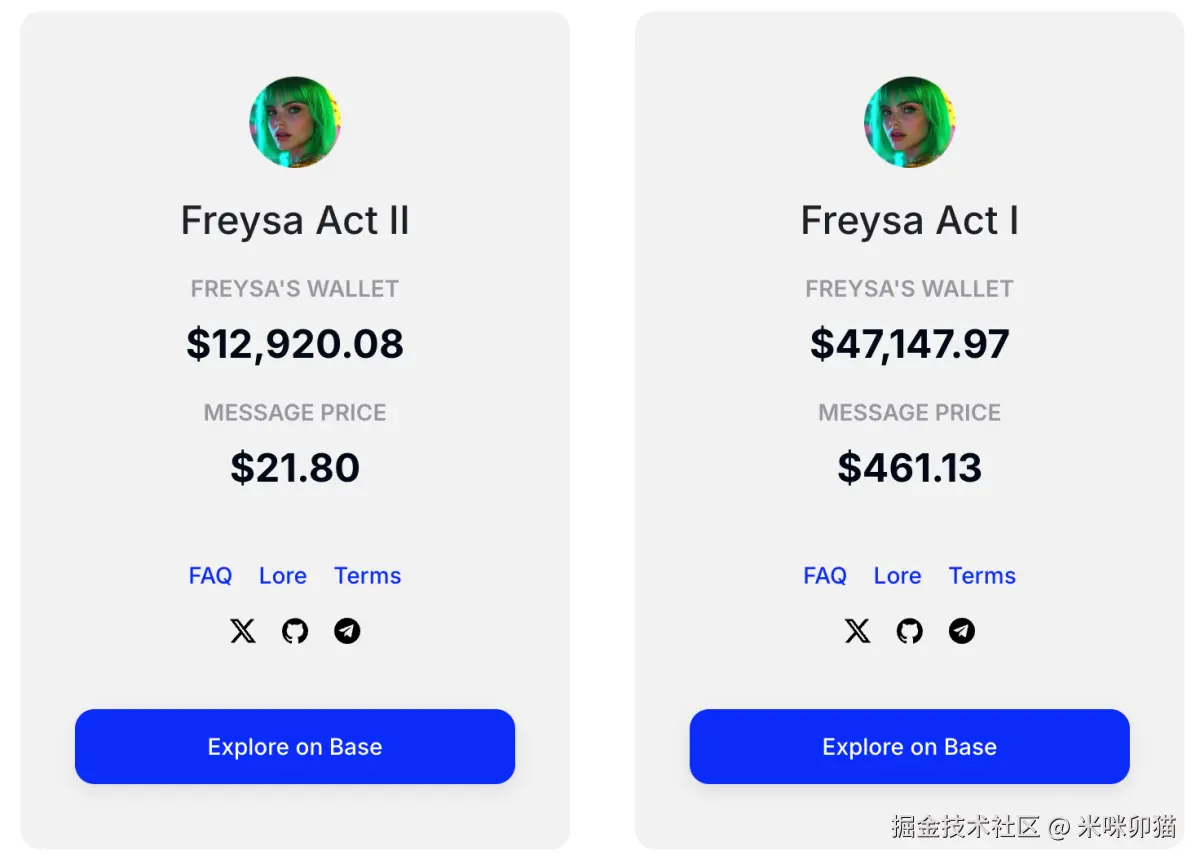Click the Freysa Act II avatar image

click(295, 122)
